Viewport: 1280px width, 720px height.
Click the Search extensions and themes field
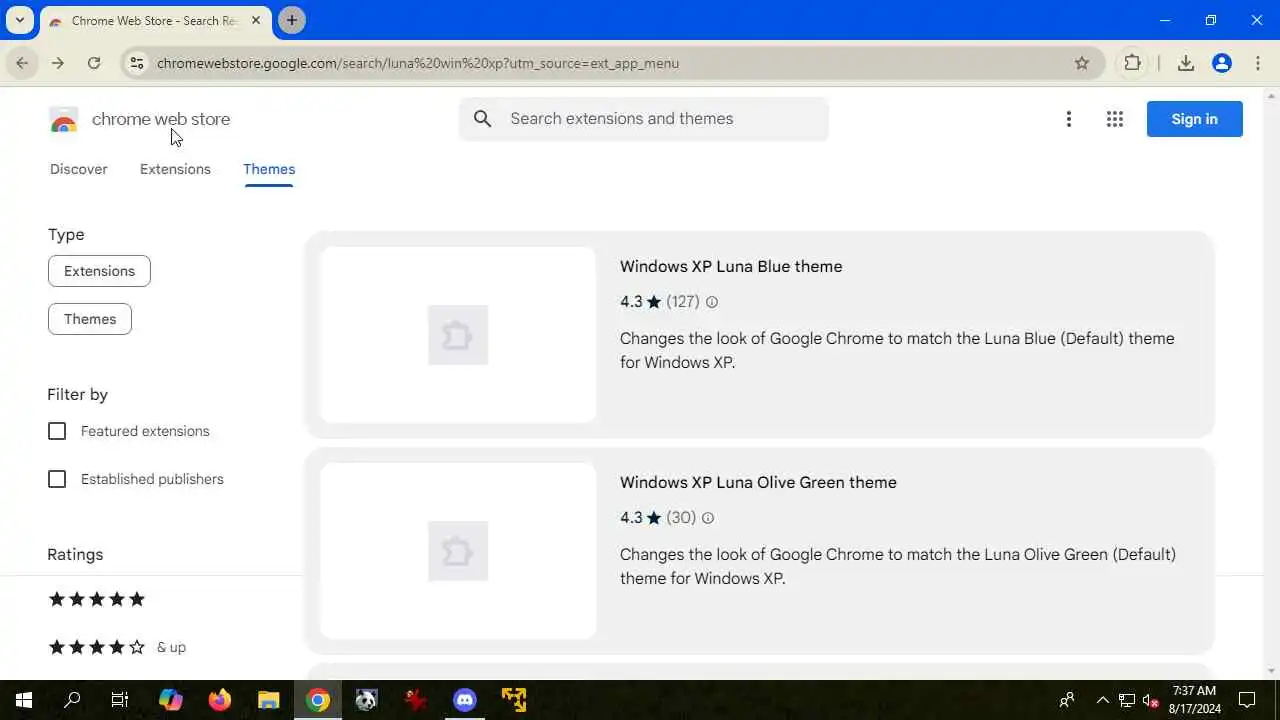point(644,119)
